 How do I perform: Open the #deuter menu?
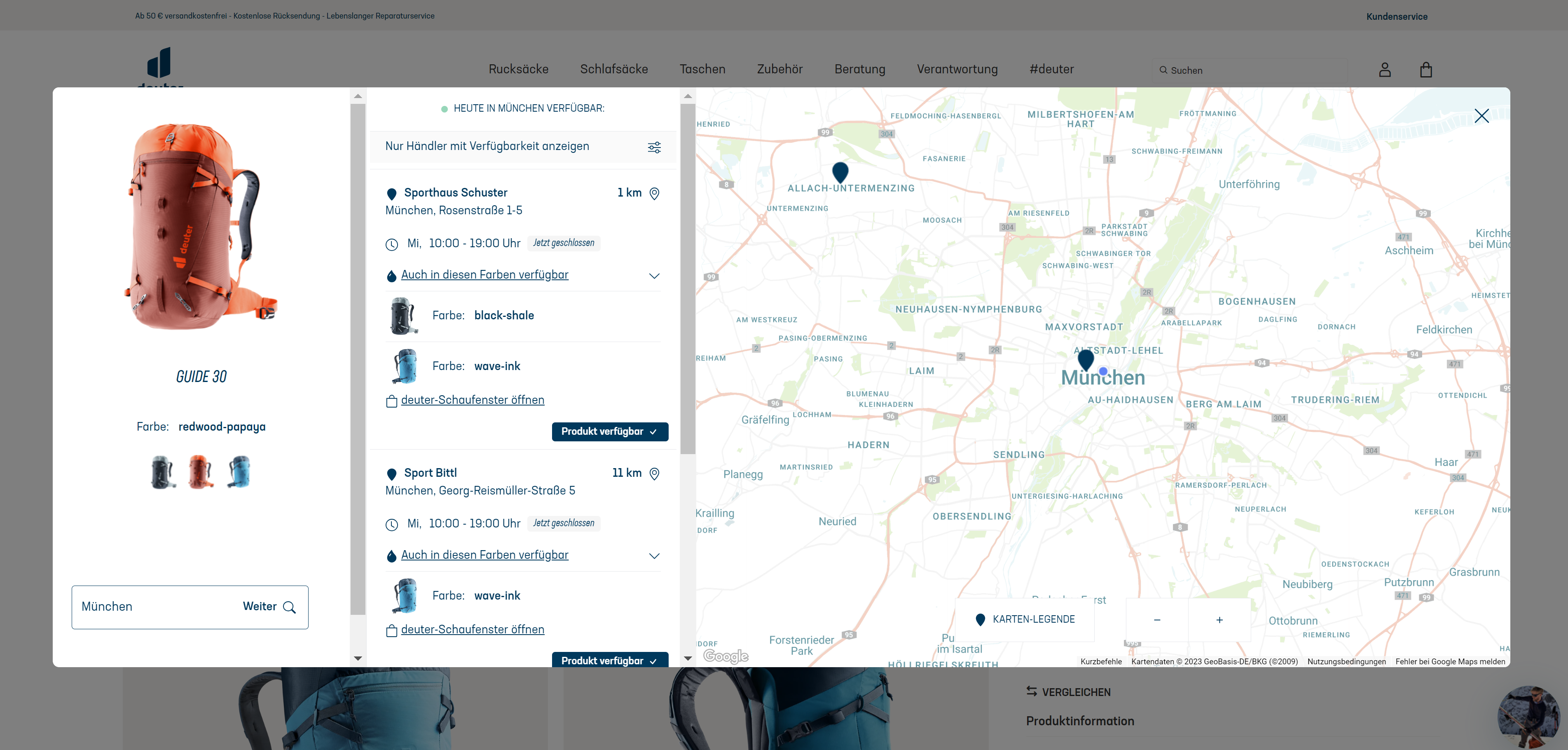click(1051, 69)
